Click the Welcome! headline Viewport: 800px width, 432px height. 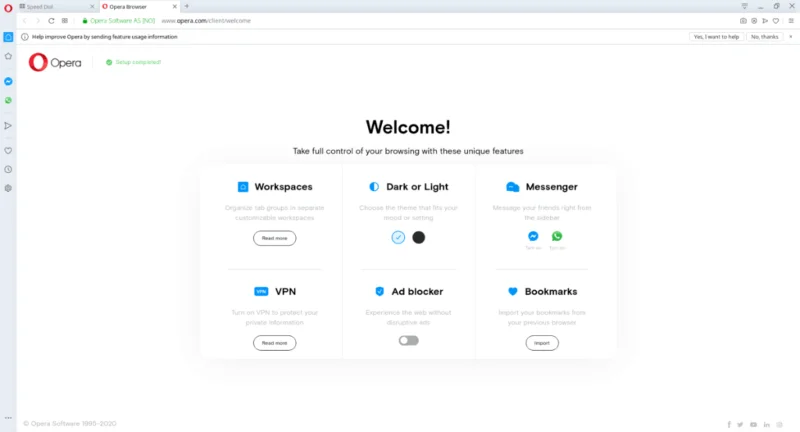tap(408, 127)
